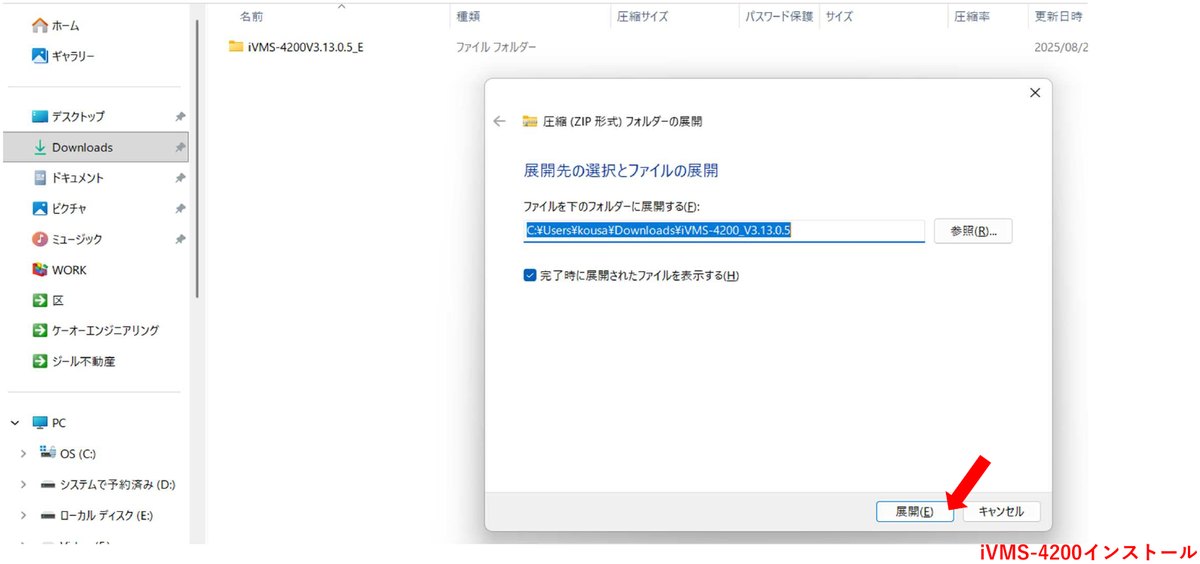
Task: Click the pin icon beside Downloads
Action: (x=180, y=148)
